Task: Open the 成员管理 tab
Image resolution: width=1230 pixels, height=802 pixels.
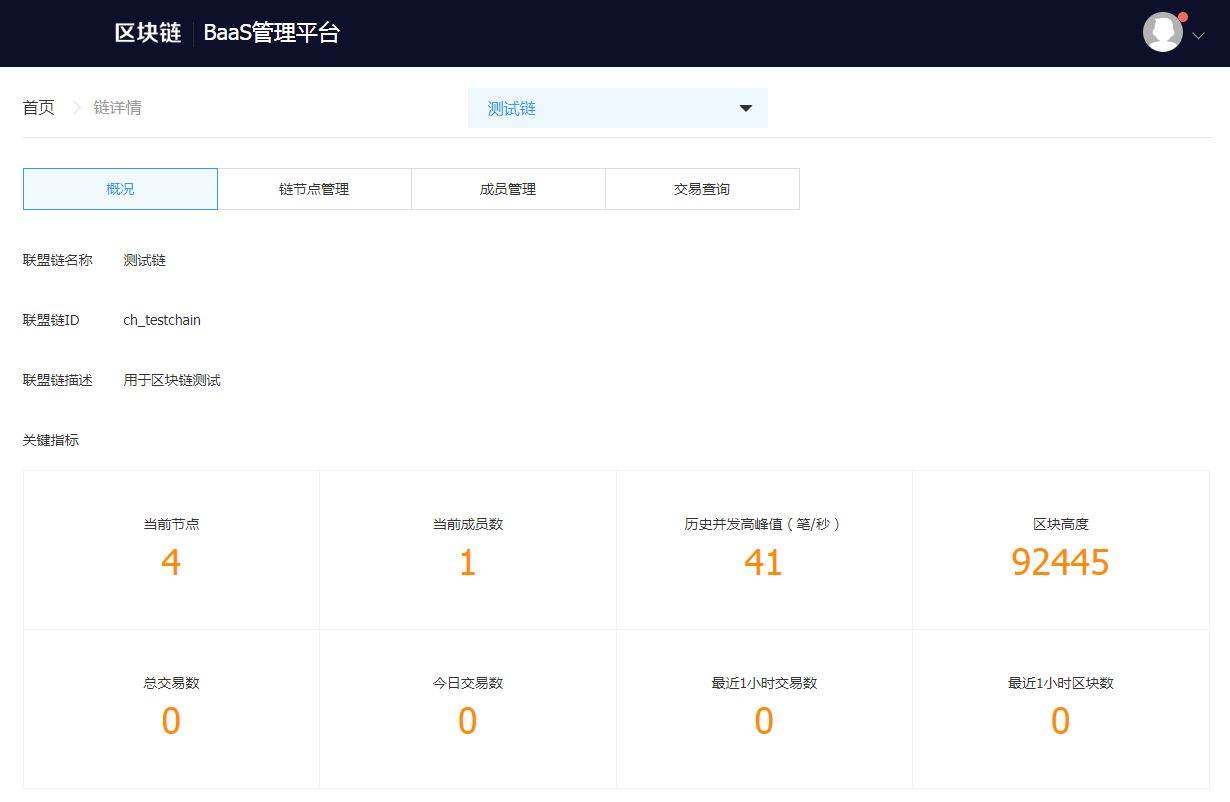Action: (x=508, y=188)
